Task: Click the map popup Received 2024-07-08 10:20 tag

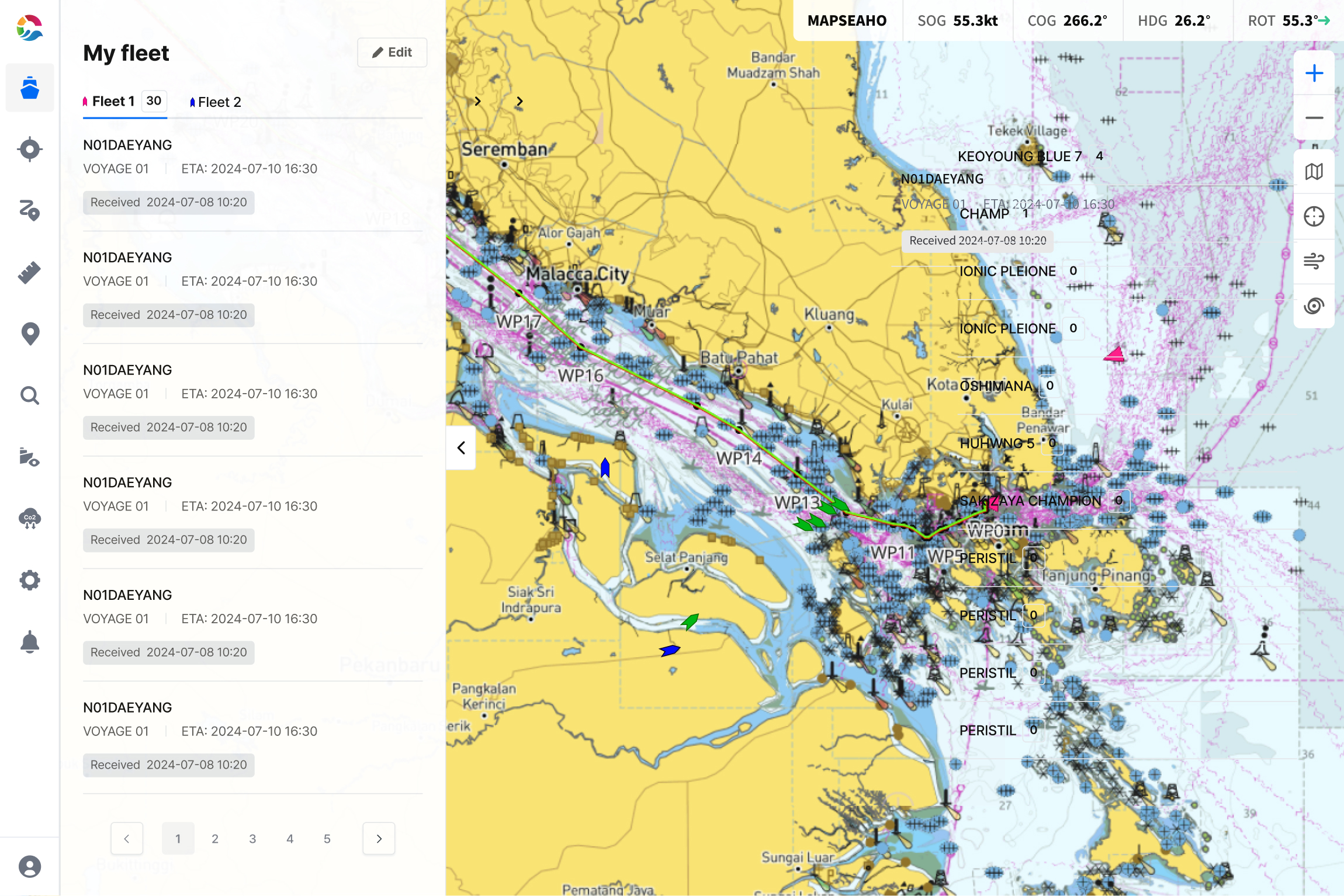Action: (x=978, y=241)
